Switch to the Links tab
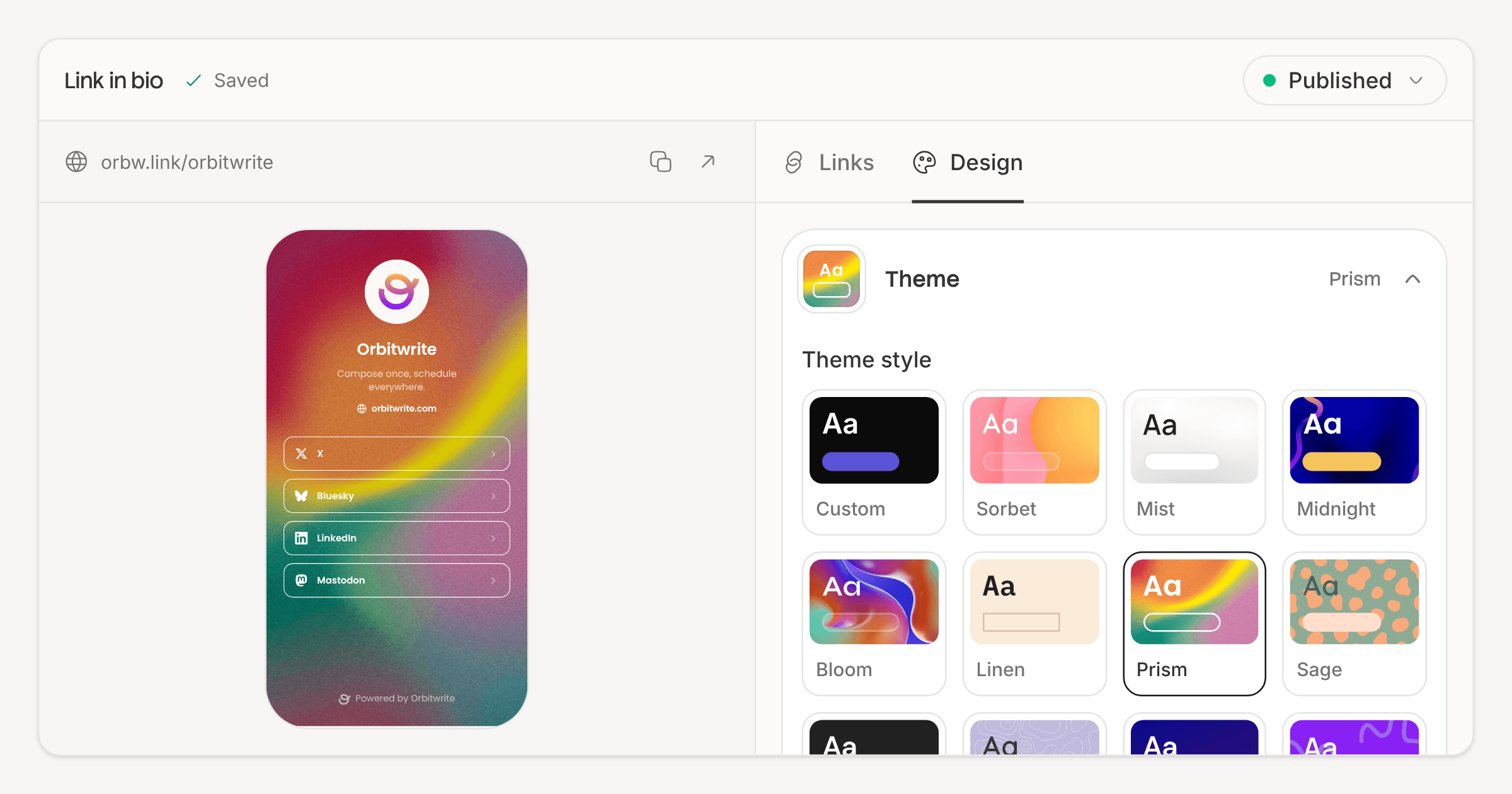Screen dimensions: 1512x794 click(829, 163)
